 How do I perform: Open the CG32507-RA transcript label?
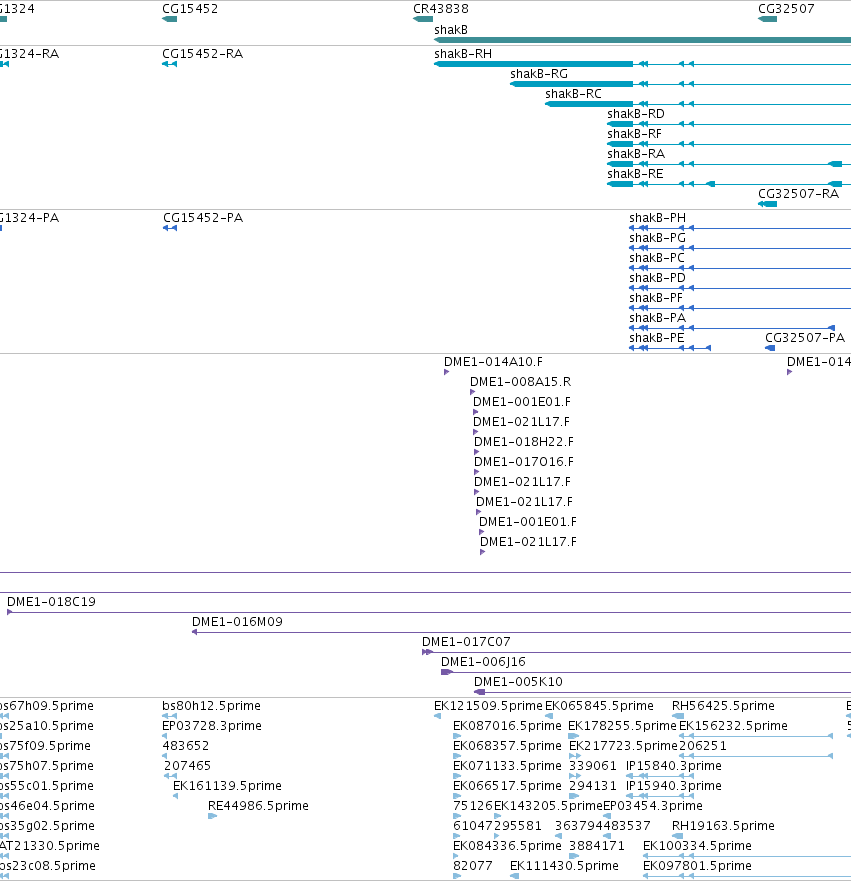(x=798, y=194)
